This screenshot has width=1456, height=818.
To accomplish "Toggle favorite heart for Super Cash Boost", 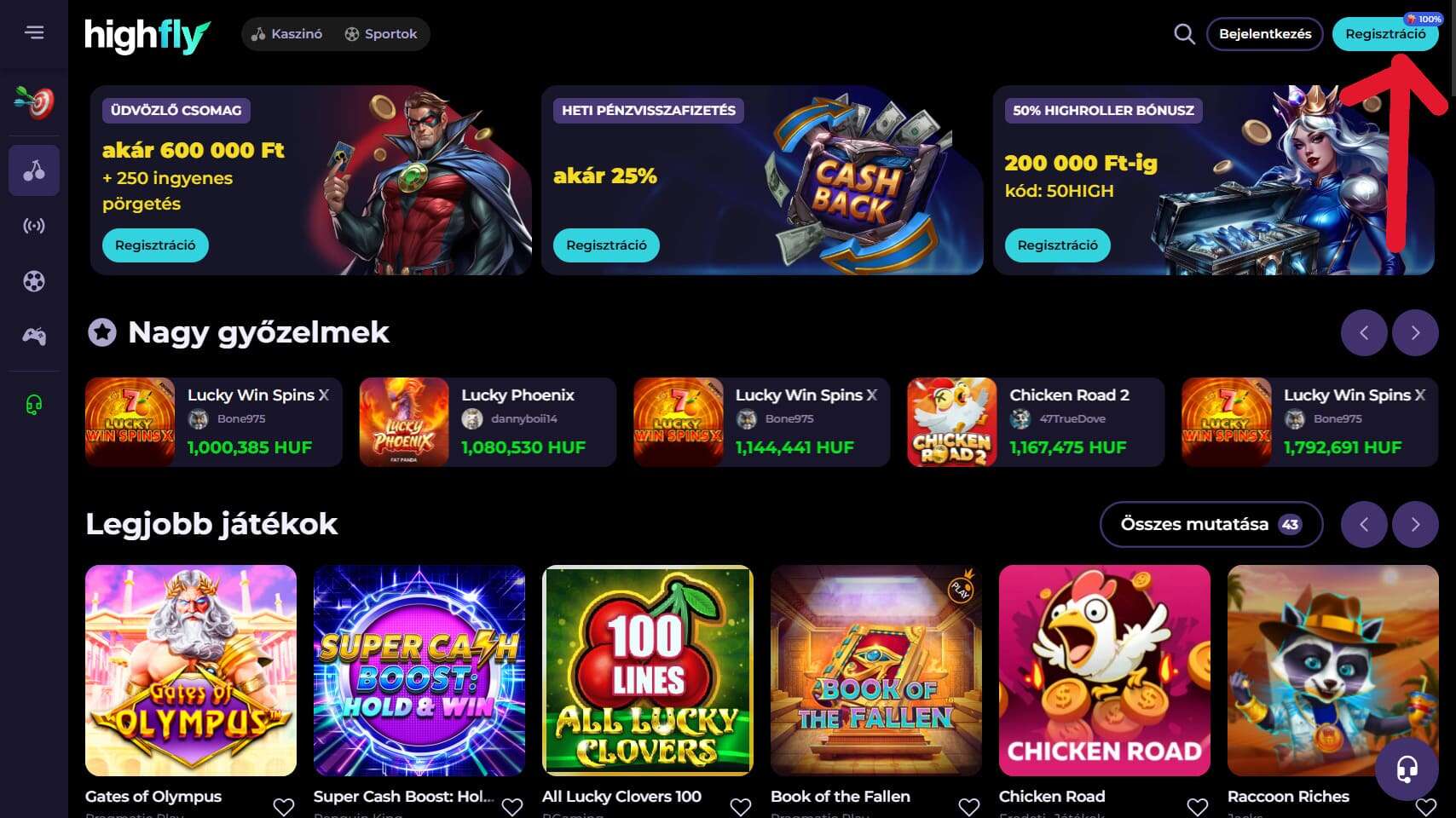I will click(512, 806).
